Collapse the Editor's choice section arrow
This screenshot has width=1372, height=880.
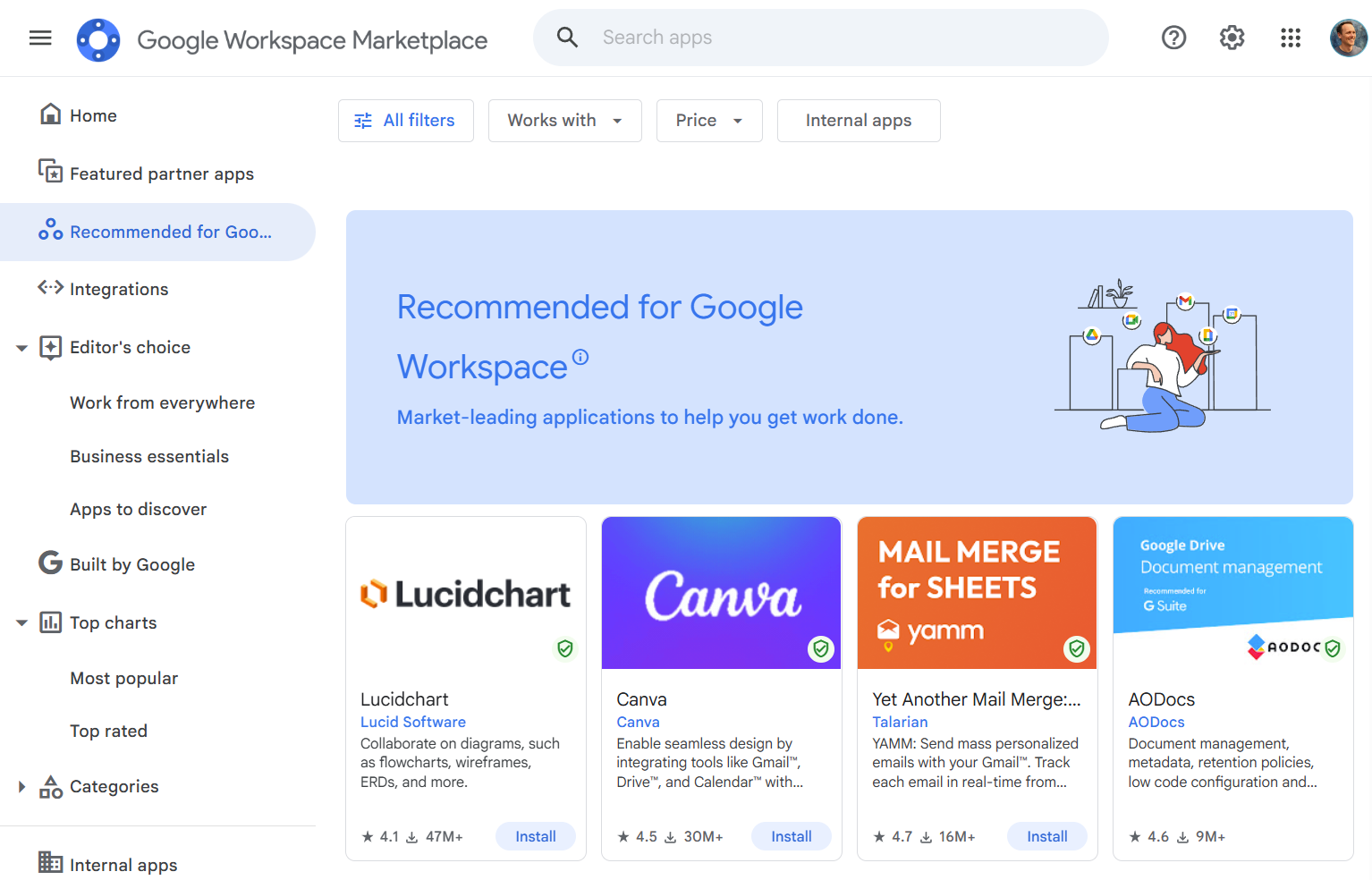(x=21, y=348)
